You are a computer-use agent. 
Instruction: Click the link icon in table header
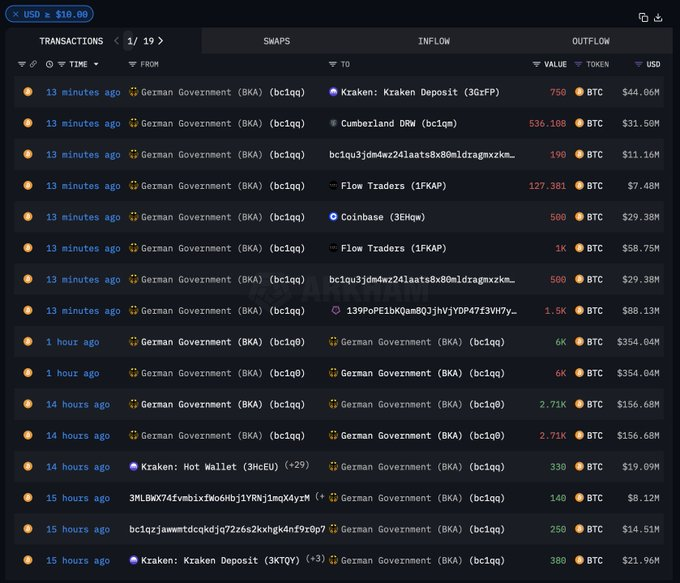point(33,64)
